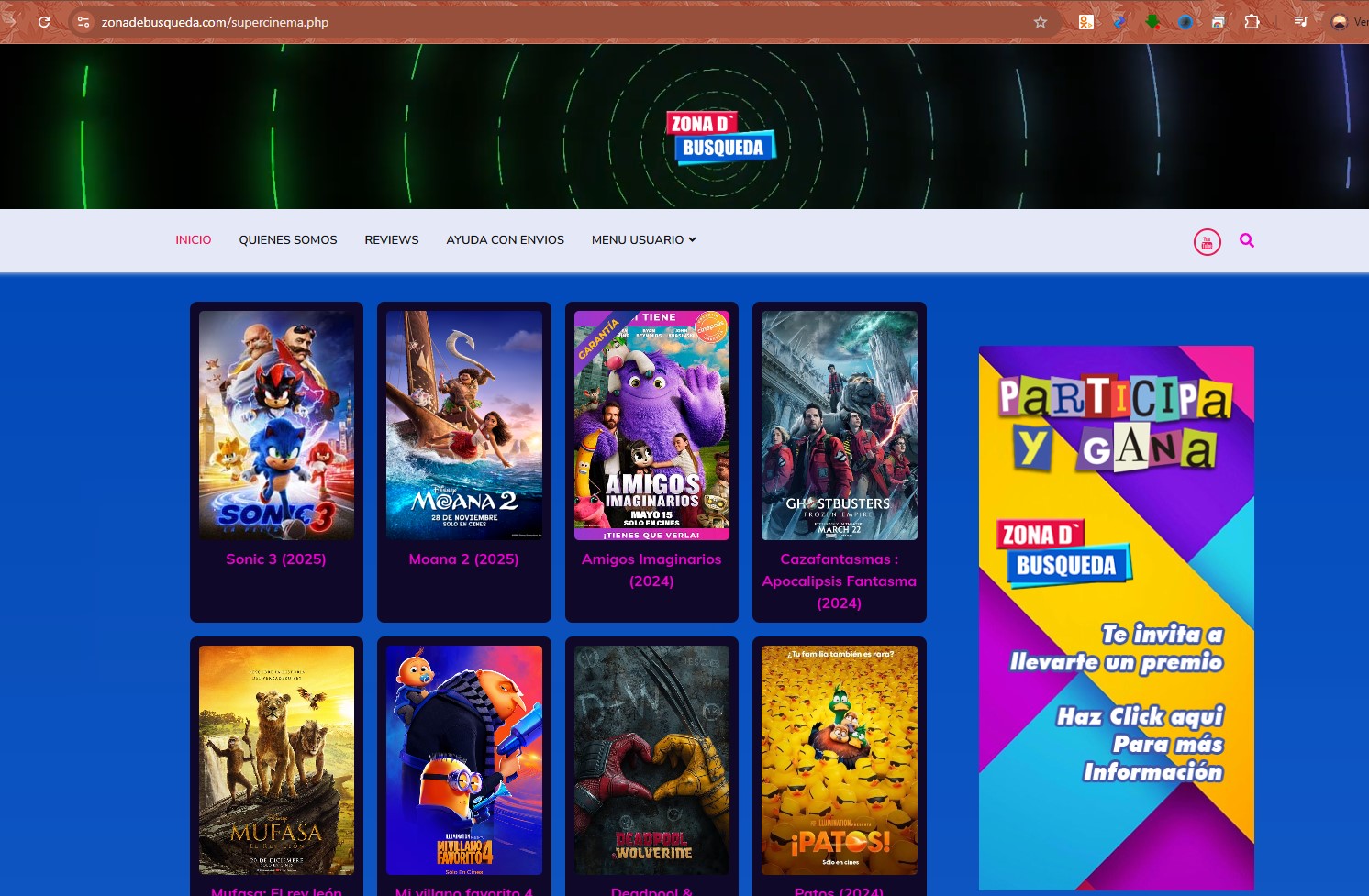Open AYUDA CON ENVIOS menu item
1369x896 pixels.
coord(505,240)
